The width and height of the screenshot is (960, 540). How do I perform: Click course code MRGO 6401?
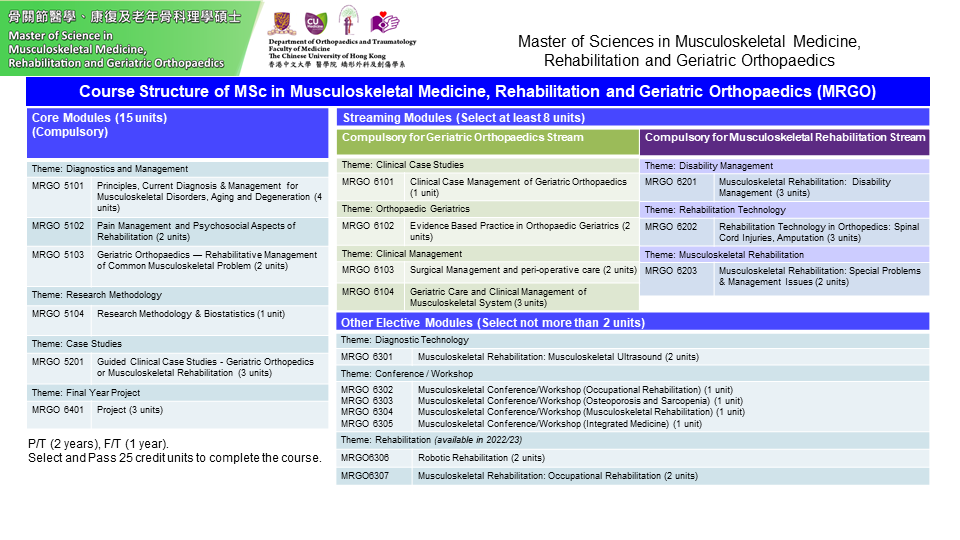click(58, 410)
